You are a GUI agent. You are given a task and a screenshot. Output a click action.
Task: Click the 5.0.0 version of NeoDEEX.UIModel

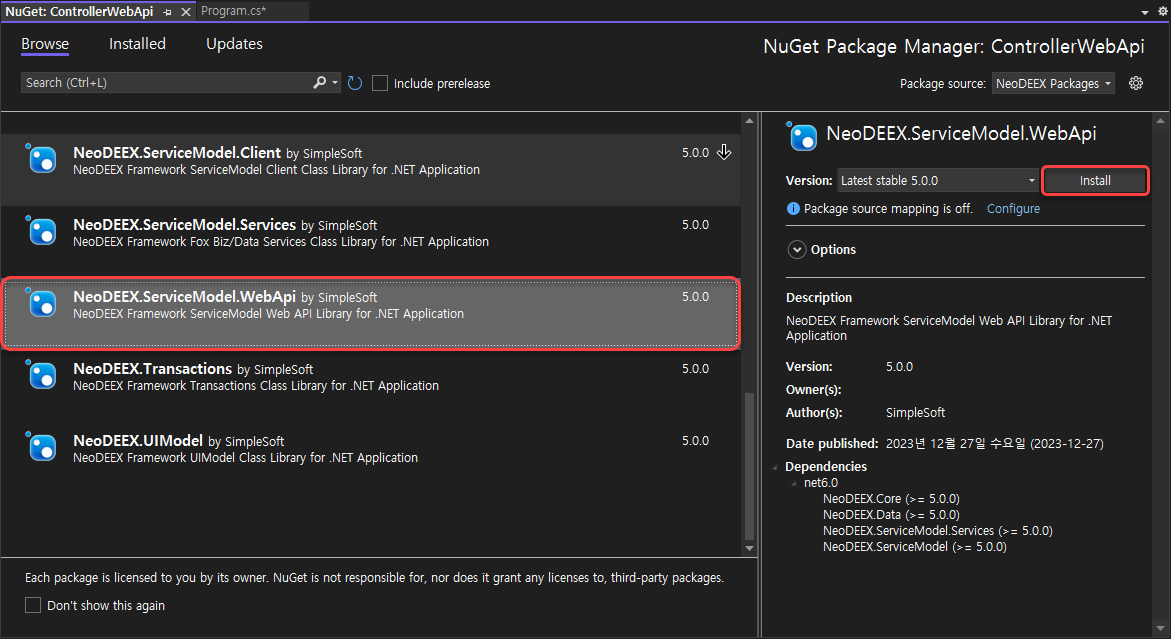tap(695, 440)
